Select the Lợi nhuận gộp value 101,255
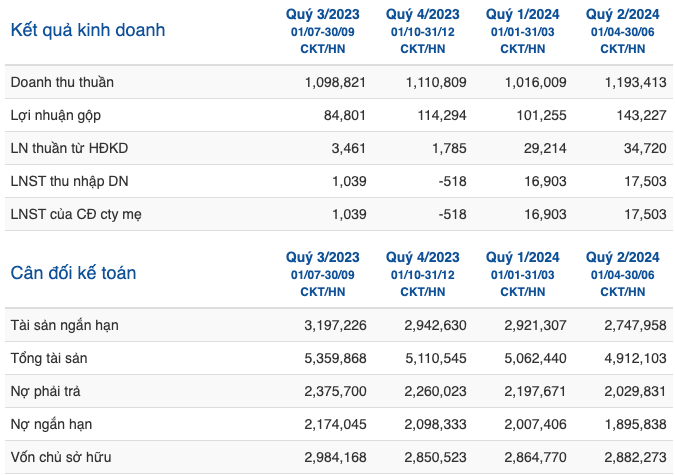 tap(542, 115)
